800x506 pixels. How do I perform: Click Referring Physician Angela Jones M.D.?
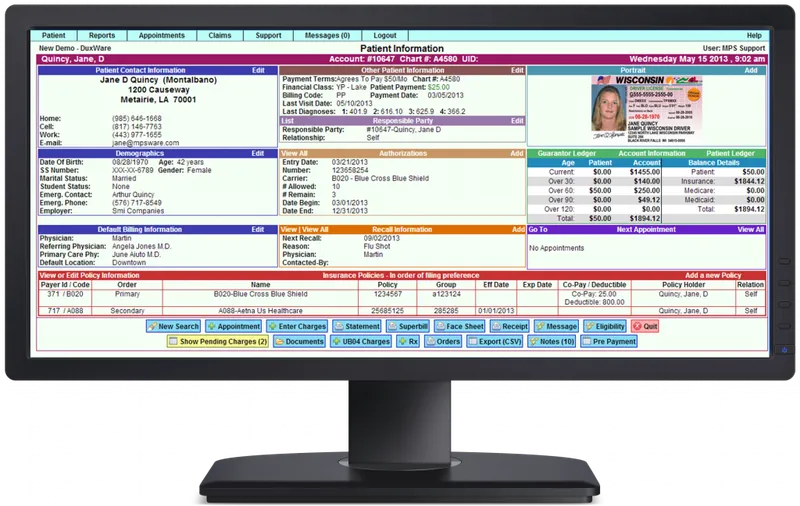142,246
